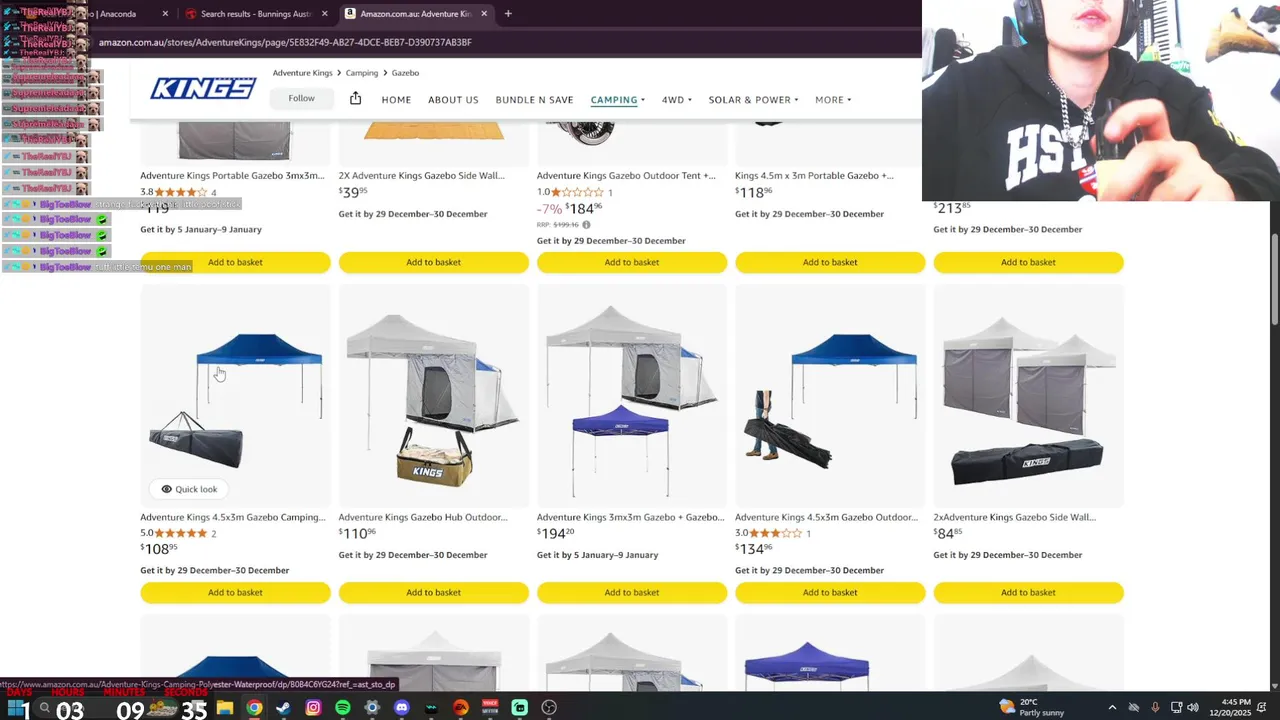
Task: Close the Bunnings search results tab
Action: point(324,14)
